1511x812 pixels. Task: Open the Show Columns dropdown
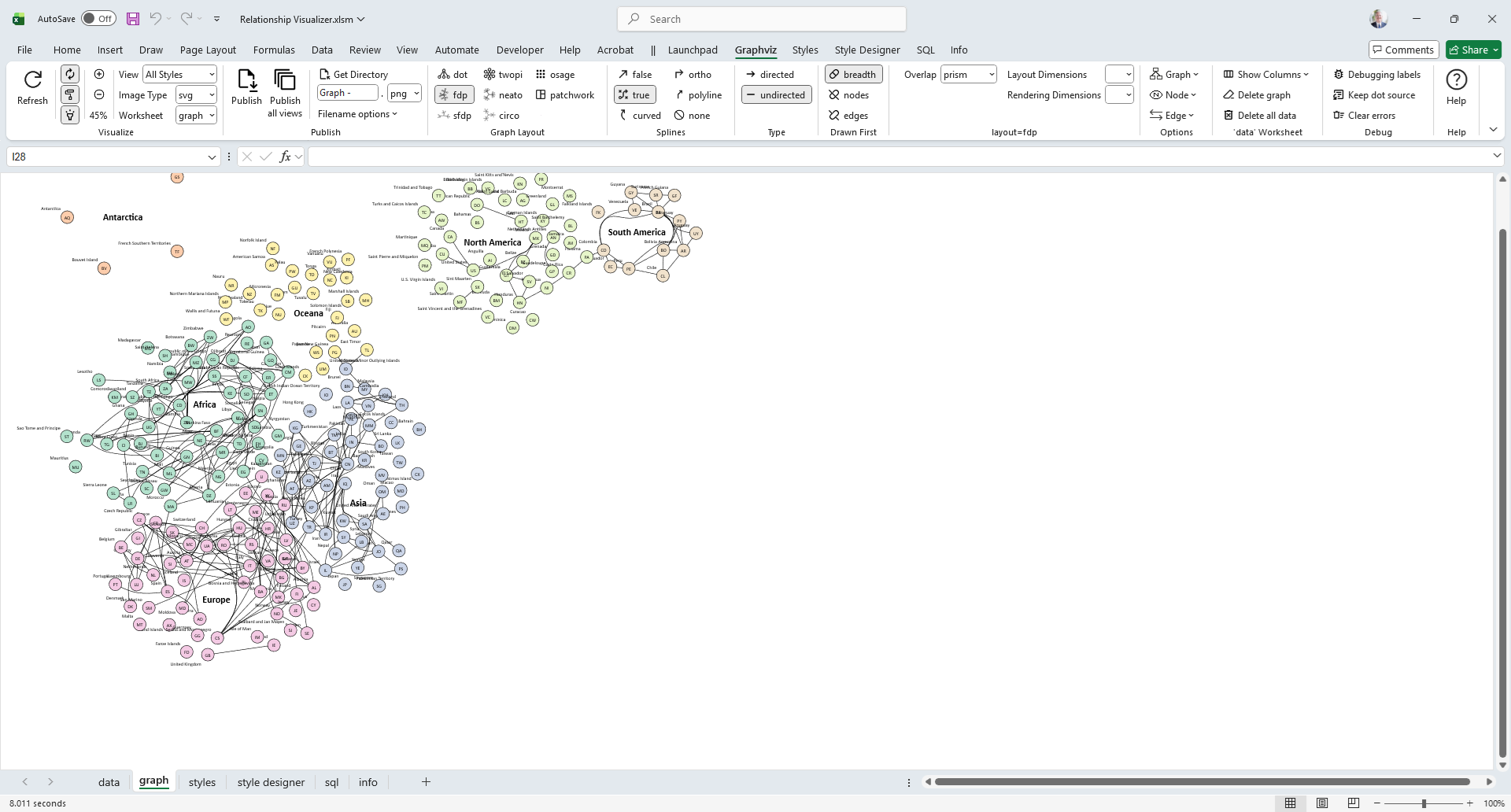point(1266,75)
